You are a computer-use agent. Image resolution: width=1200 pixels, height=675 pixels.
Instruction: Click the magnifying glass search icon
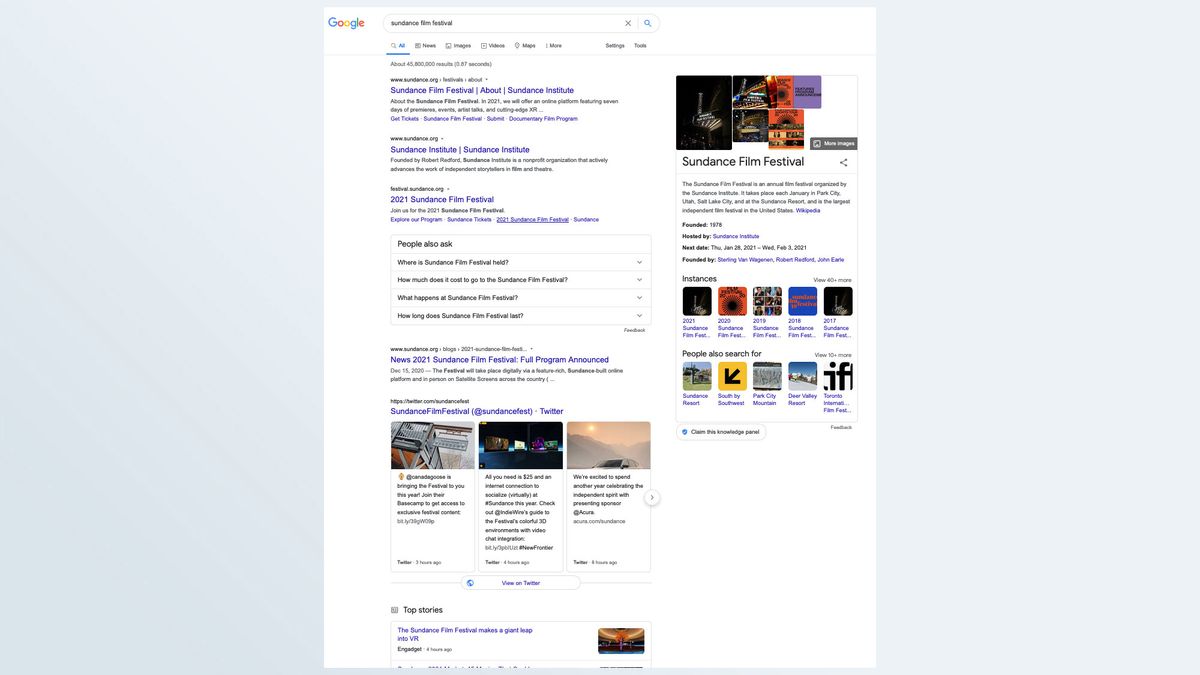645,21
